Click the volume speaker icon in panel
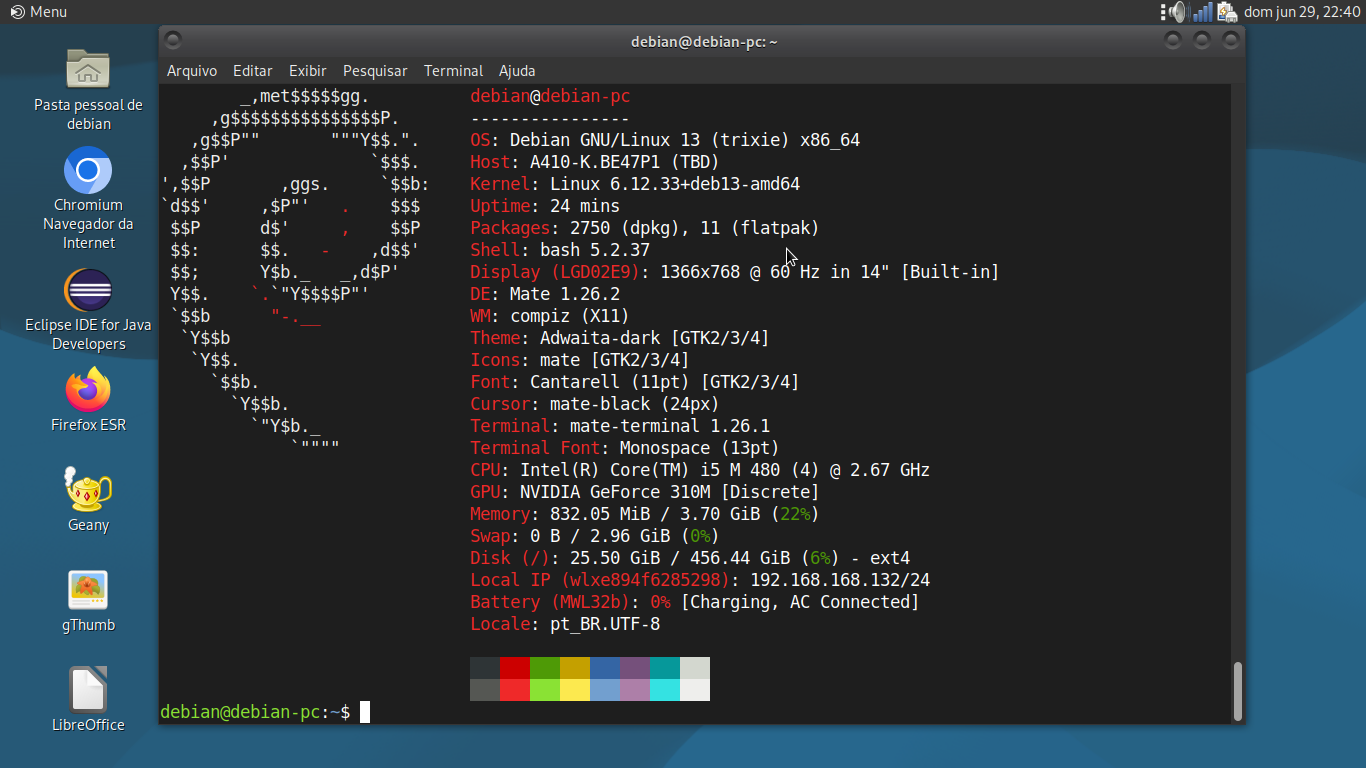Image resolution: width=1366 pixels, height=768 pixels. click(1177, 12)
